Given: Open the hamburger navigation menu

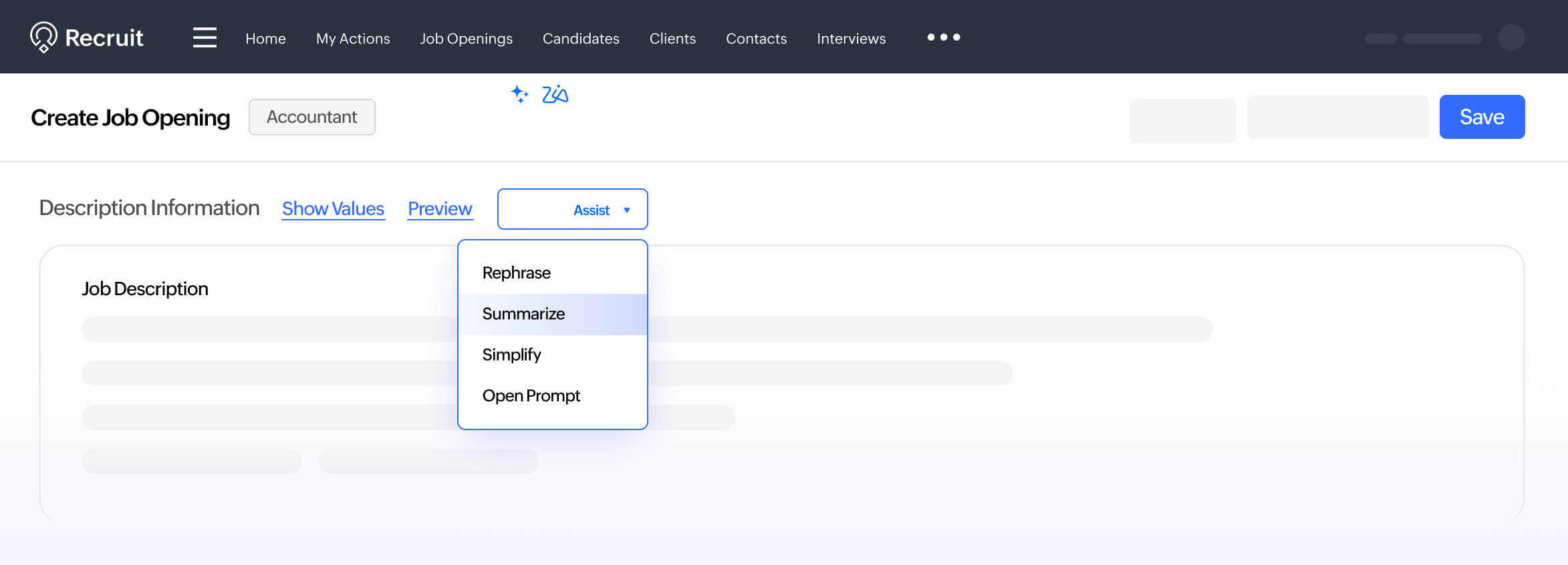Looking at the screenshot, I should coord(205,37).
